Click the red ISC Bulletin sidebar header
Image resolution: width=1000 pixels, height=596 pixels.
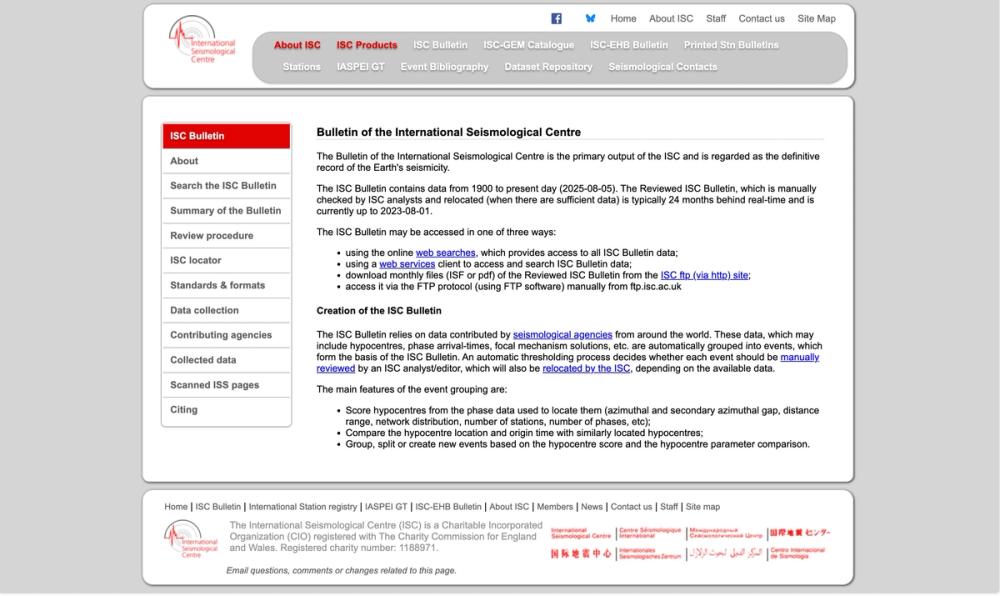pos(226,136)
